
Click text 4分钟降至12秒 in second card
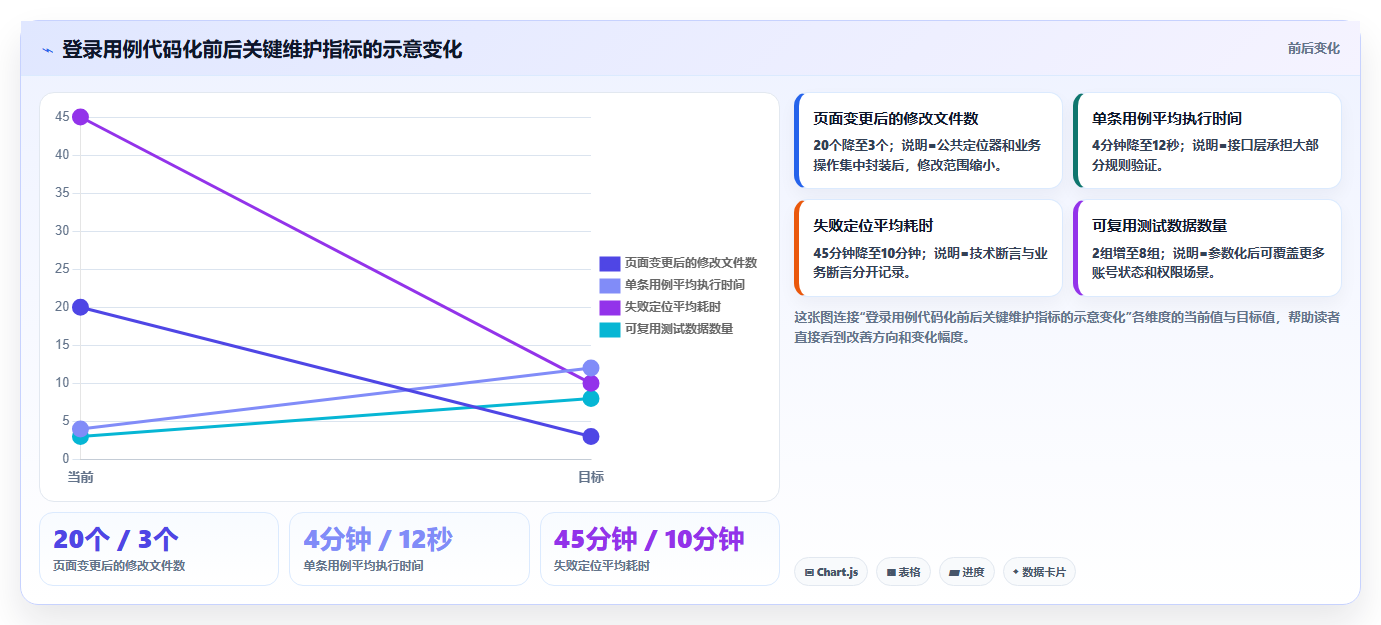[x=1136, y=145]
